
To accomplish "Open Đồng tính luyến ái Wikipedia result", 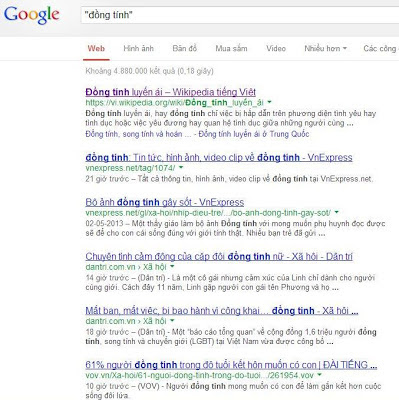I will pos(170,92).
